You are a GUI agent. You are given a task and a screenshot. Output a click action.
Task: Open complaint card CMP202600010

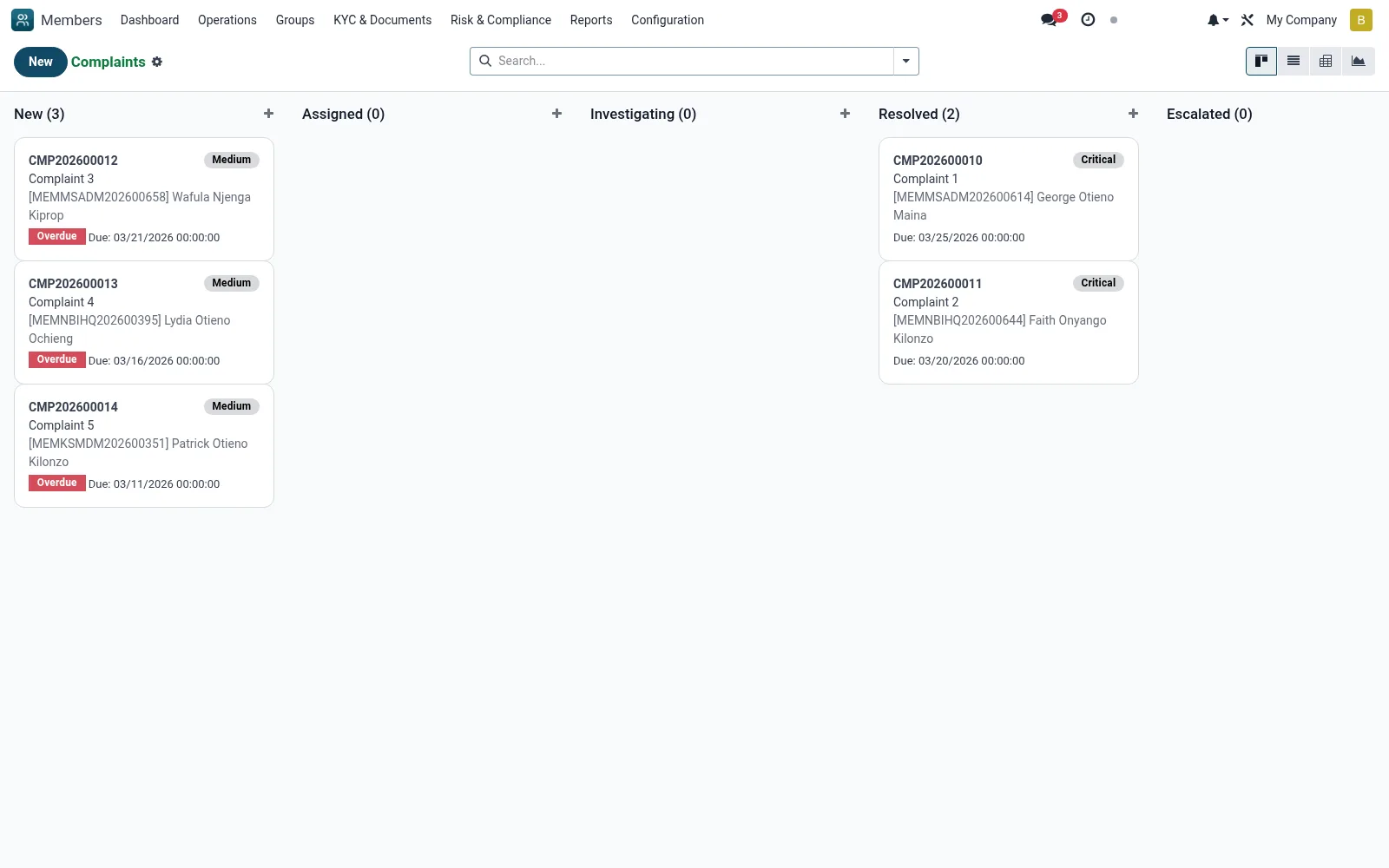[1009, 199]
